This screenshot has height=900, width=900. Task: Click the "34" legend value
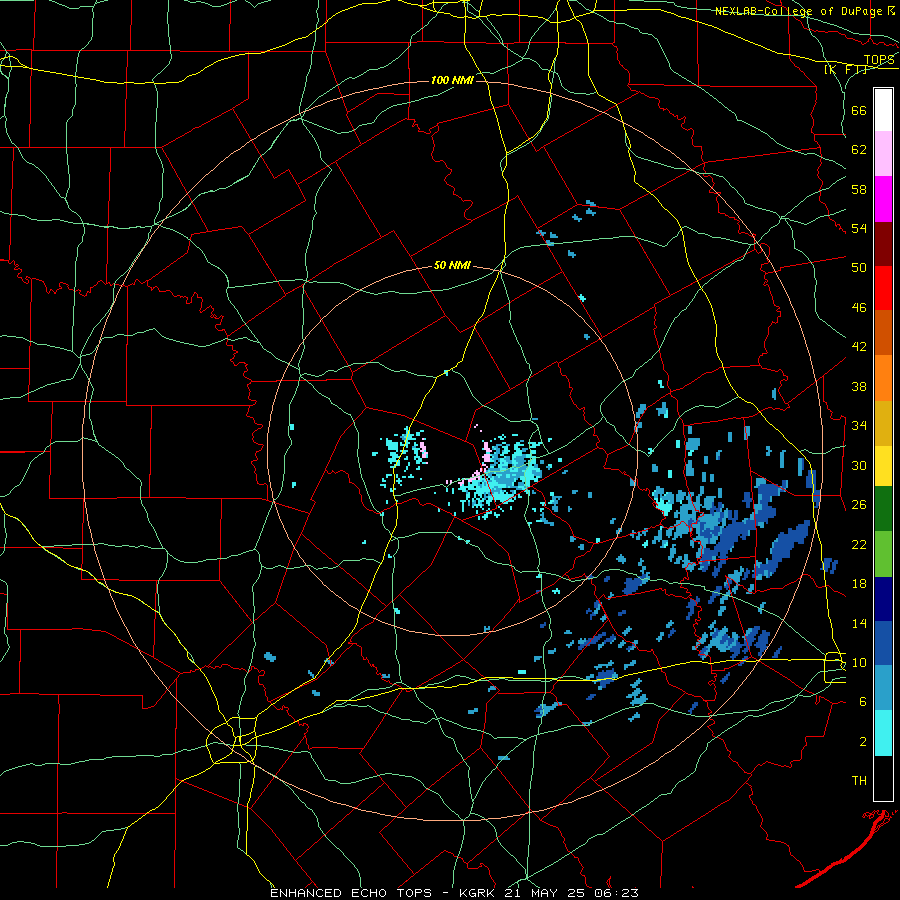859,426
